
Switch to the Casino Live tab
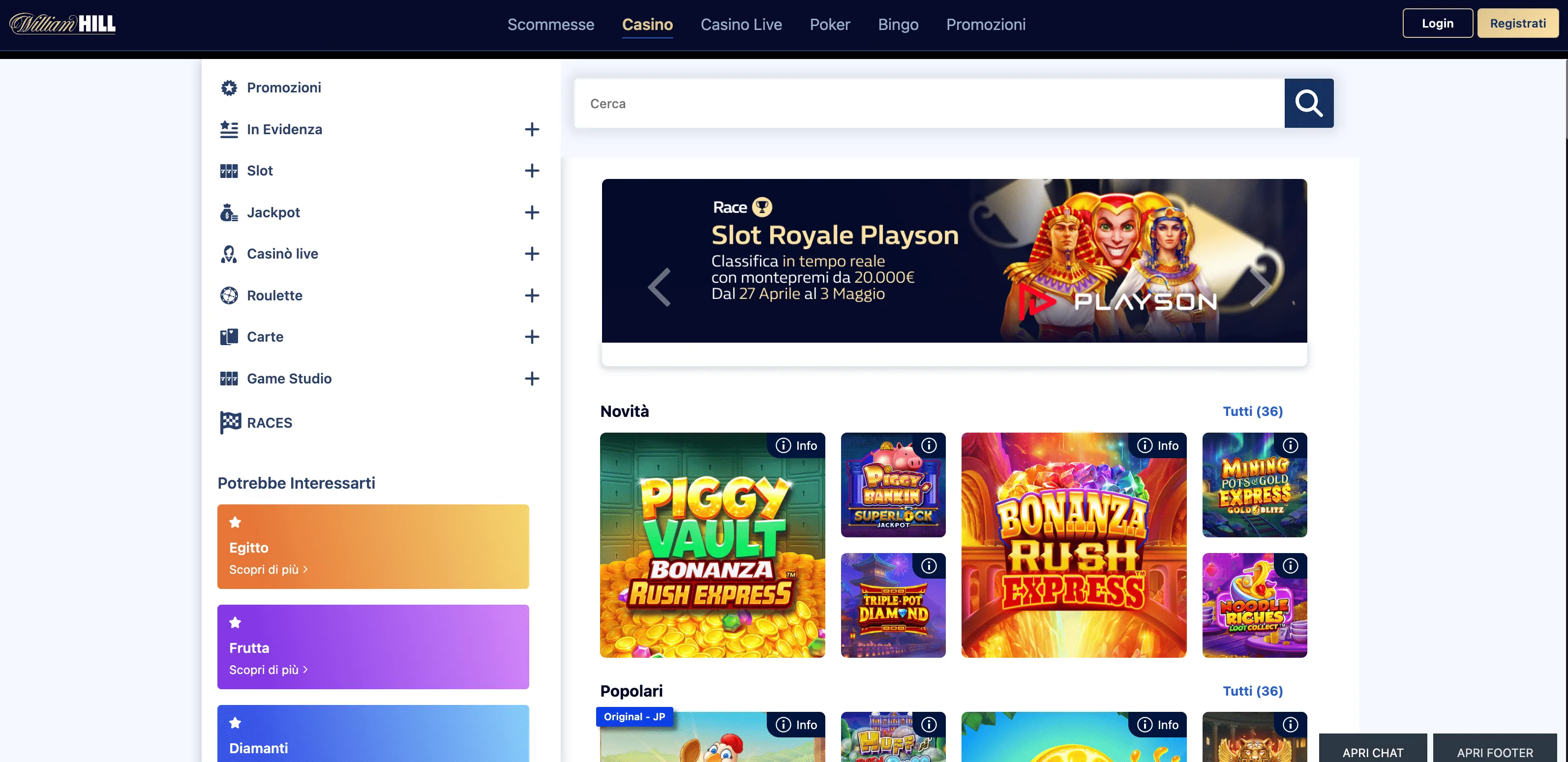(741, 25)
